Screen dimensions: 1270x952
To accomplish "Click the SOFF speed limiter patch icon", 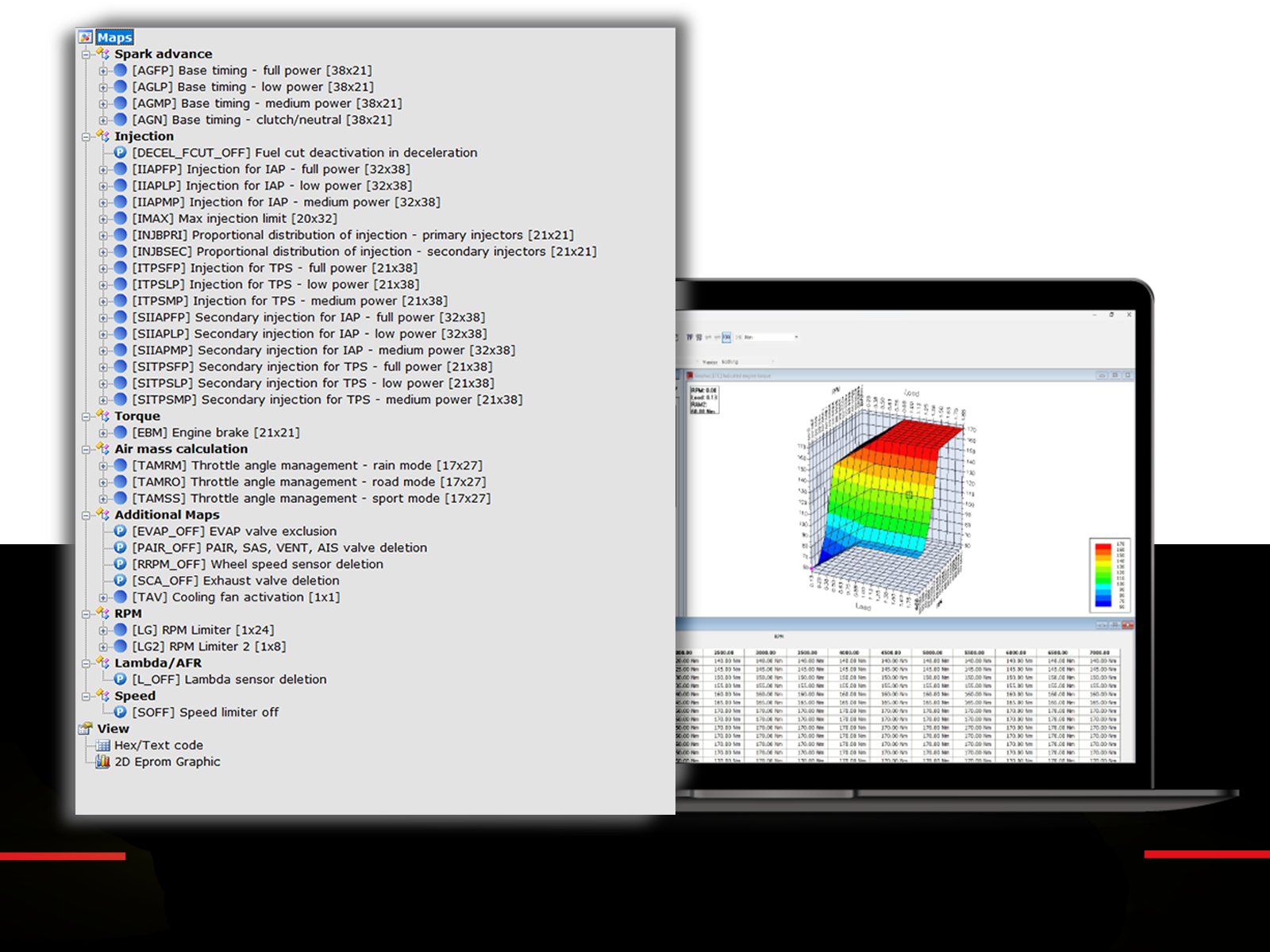I will (120, 712).
